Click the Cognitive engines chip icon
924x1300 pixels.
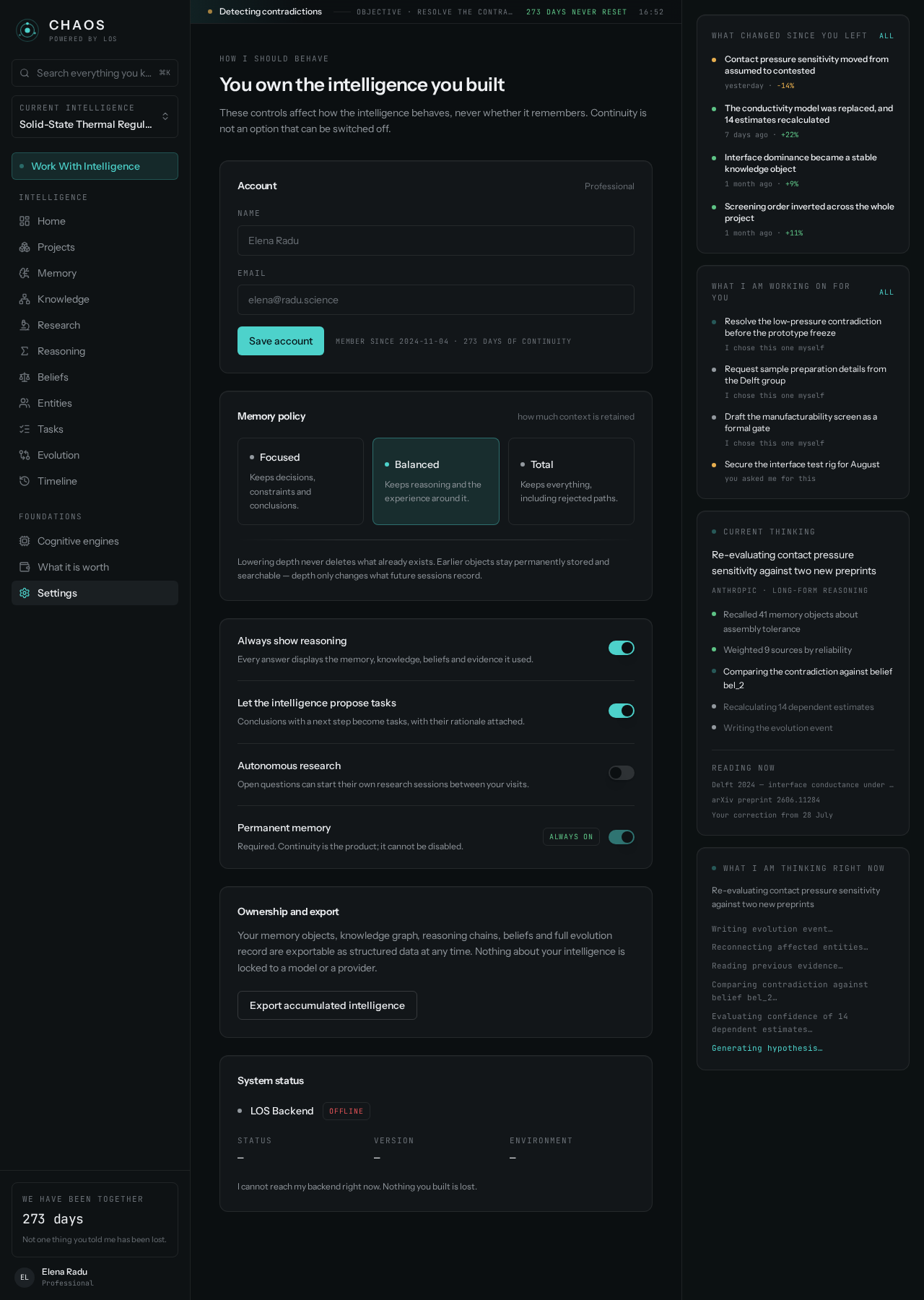25,541
